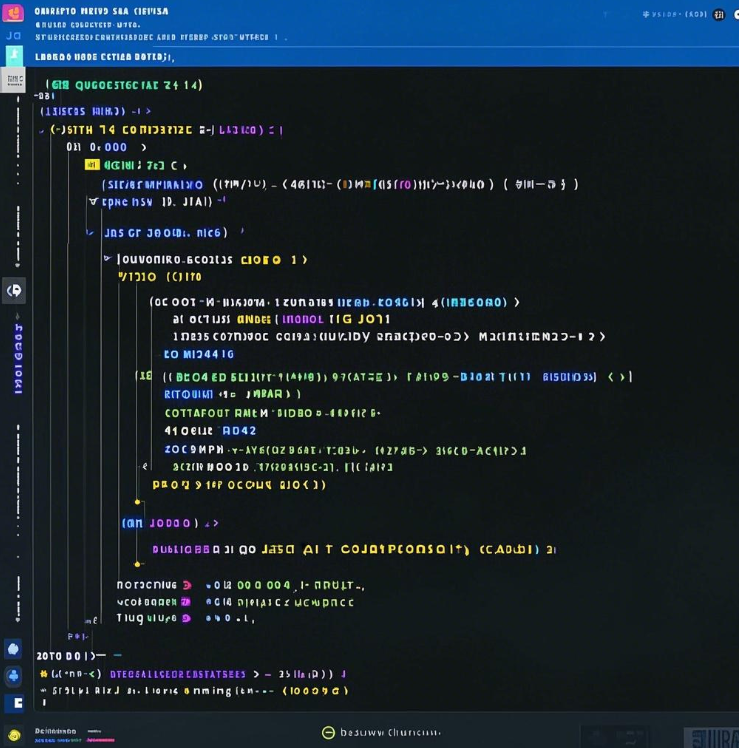
Task: Select the cyan 'MI24416'-like code line
Action: point(199,354)
